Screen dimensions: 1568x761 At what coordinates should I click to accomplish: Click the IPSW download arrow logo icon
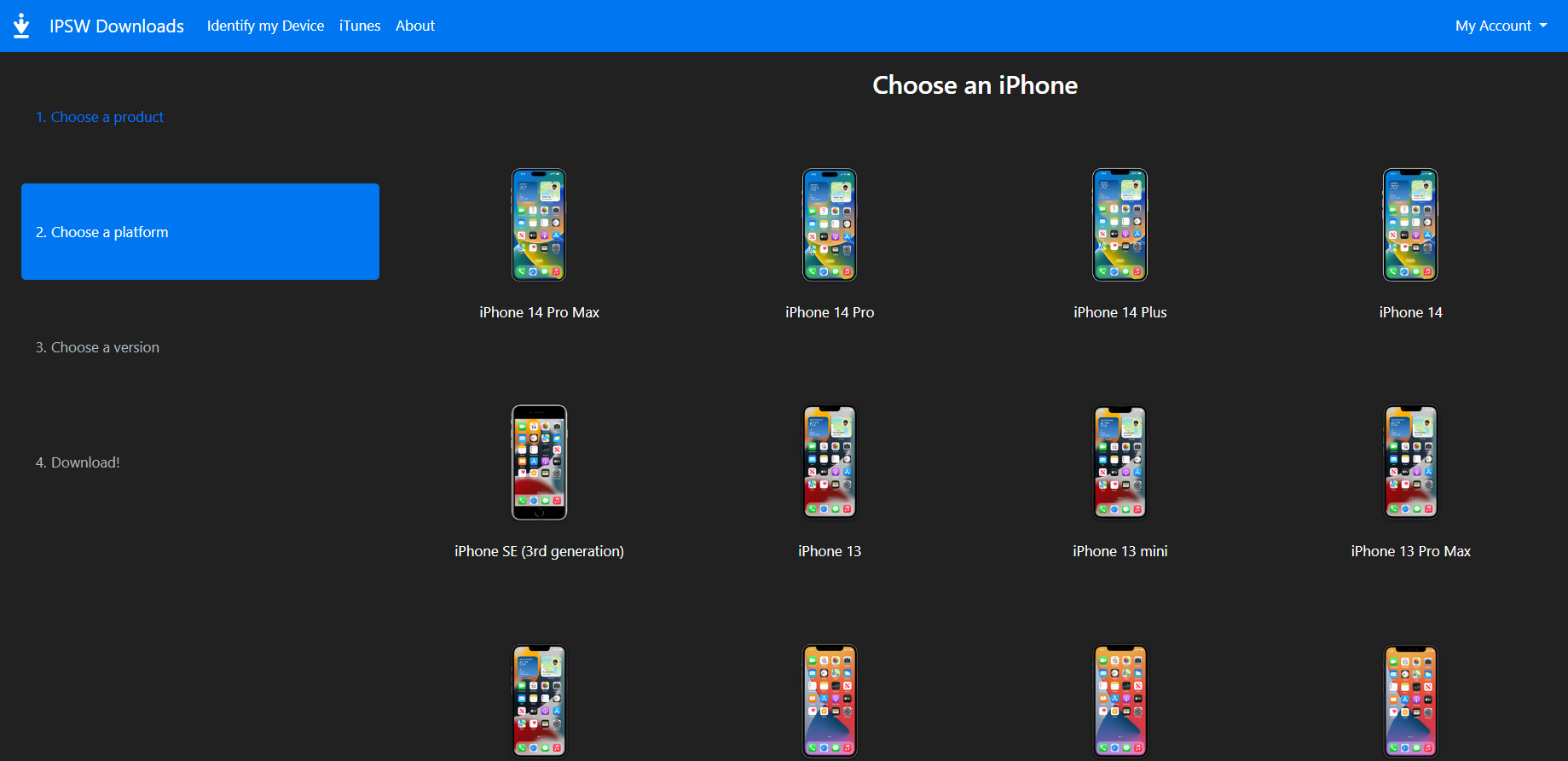(21, 26)
